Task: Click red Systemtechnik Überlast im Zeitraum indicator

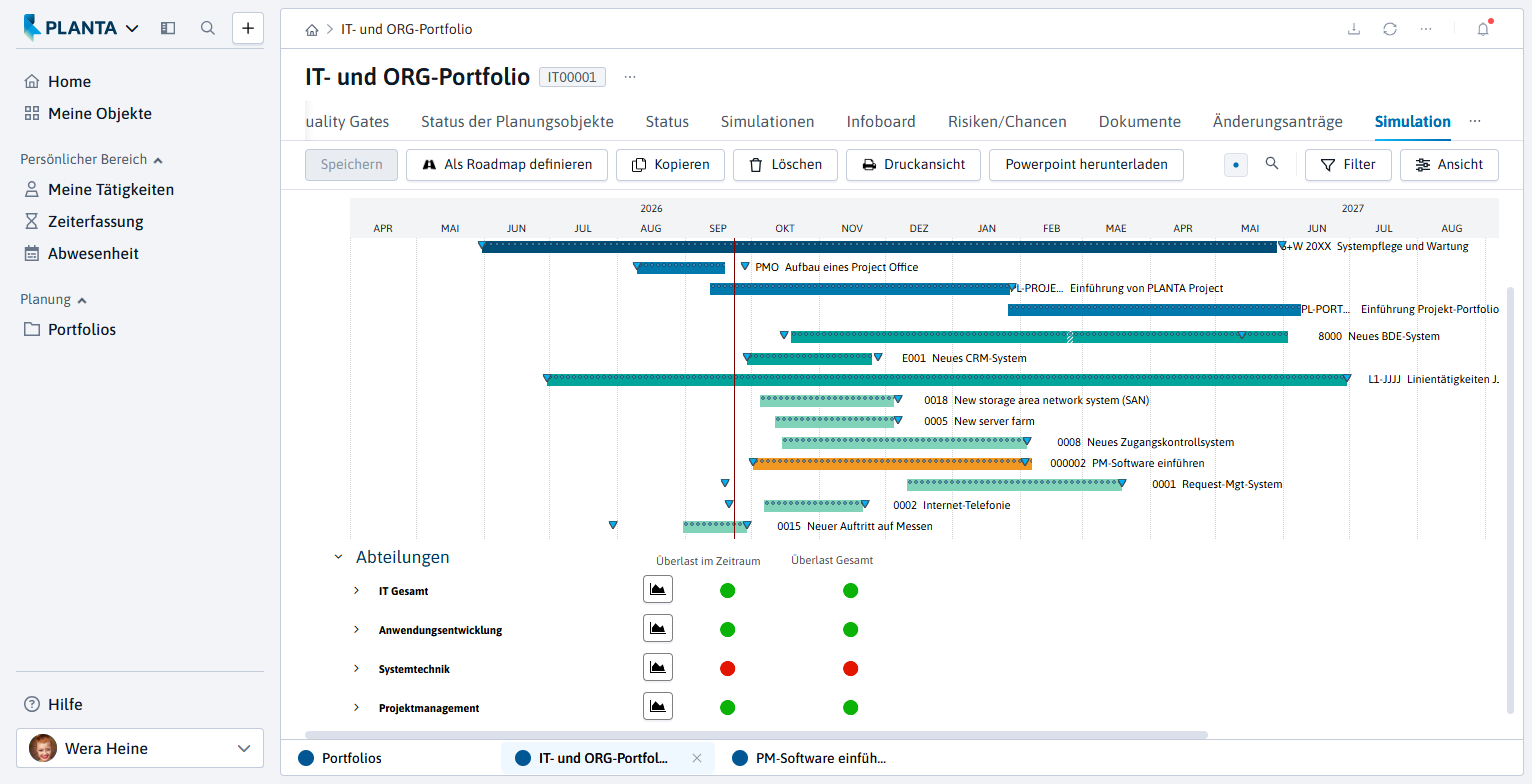Action: [x=728, y=668]
